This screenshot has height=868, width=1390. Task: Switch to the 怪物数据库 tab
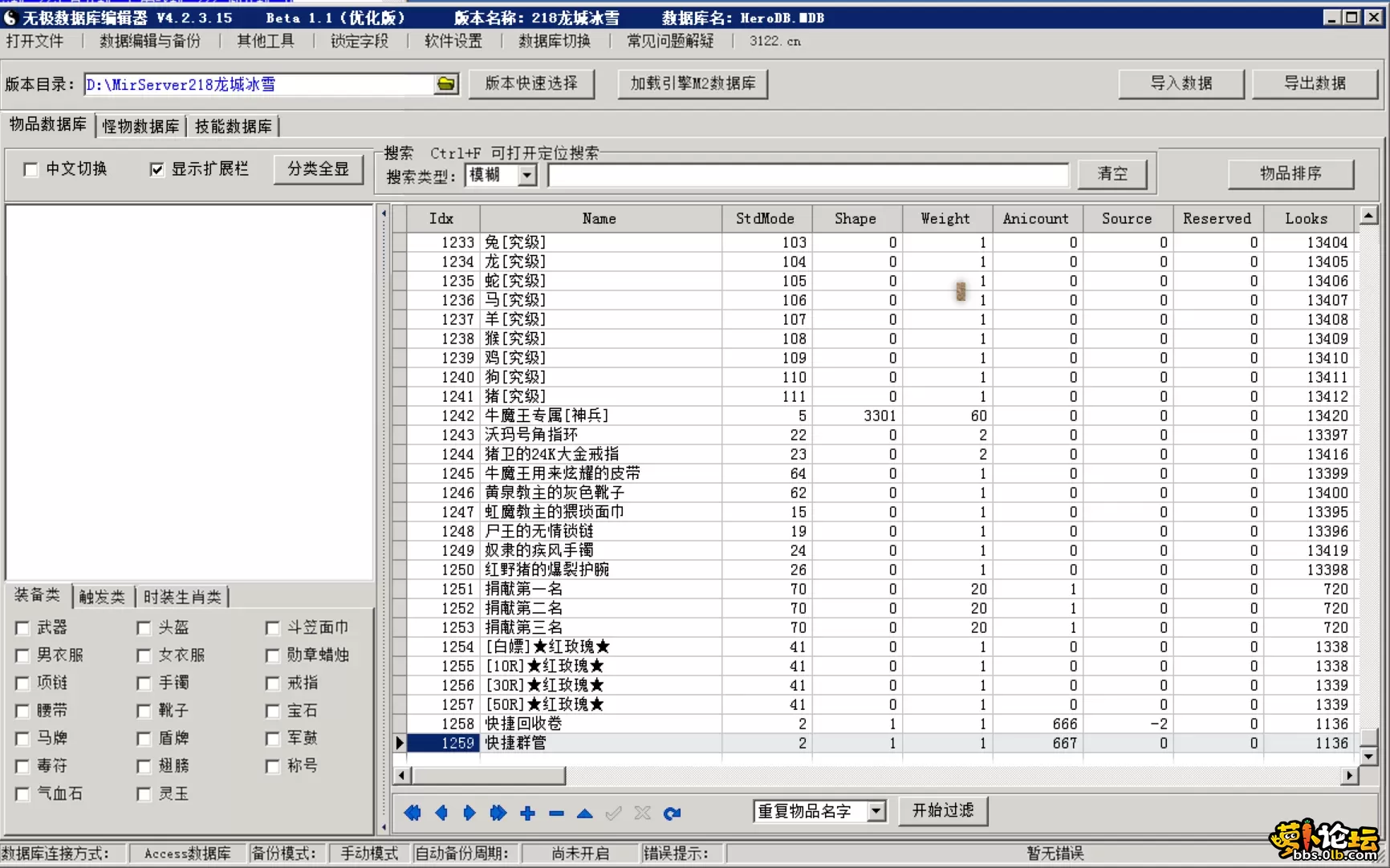pos(140,126)
